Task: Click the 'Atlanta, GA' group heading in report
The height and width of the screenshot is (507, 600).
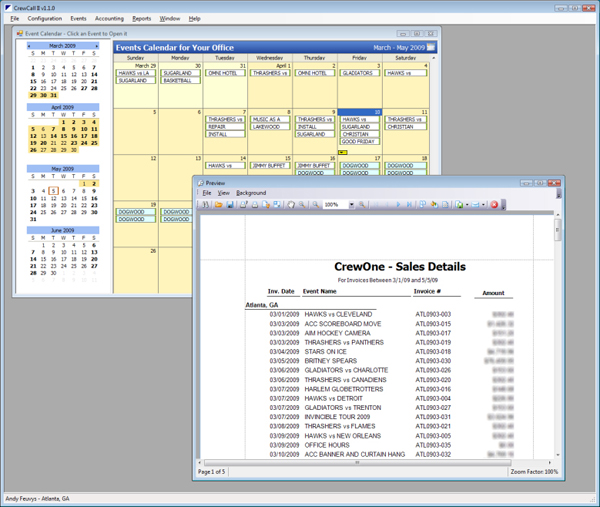Action: pyautogui.click(x=262, y=305)
